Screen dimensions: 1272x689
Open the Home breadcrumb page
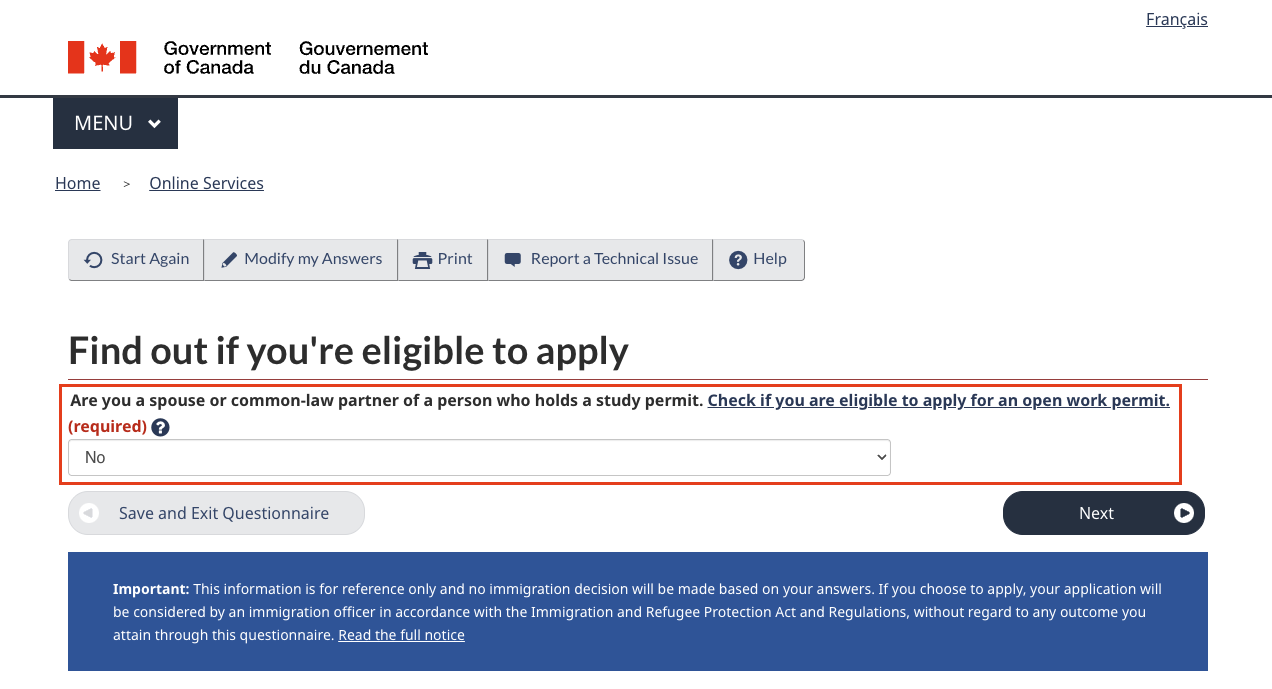pos(77,183)
